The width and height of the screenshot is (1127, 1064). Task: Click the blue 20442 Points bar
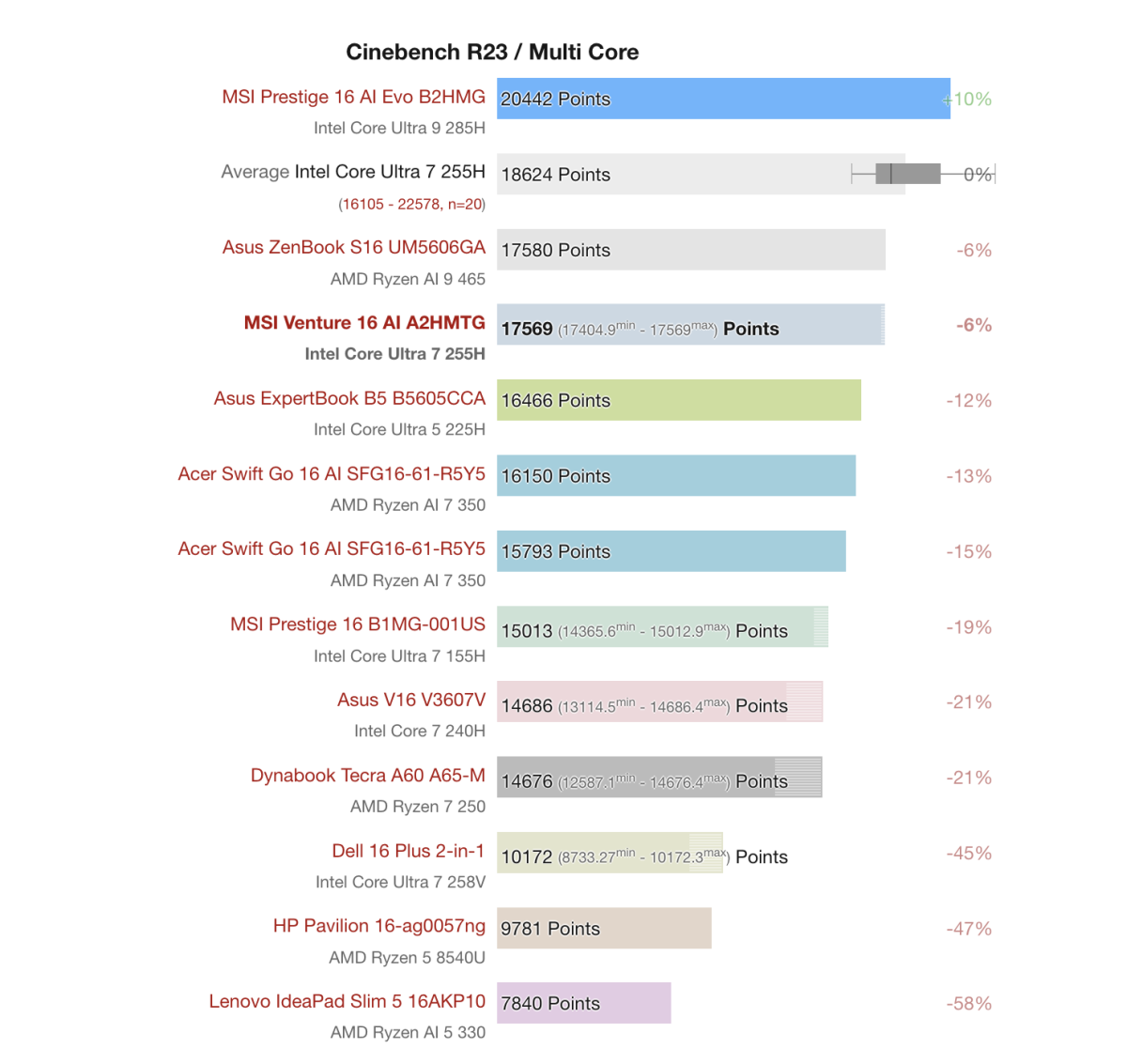tap(723, 99)
